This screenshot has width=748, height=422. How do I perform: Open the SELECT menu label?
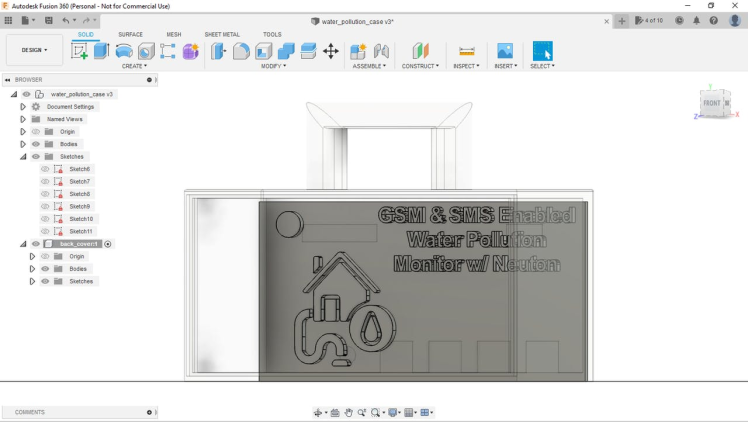[x=542, y=66]
